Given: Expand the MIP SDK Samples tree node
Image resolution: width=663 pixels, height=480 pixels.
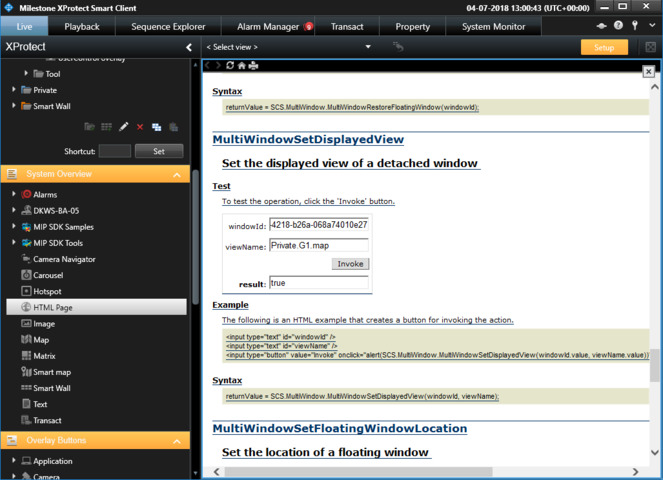Looking at the screenshot, I should [15, 226].
